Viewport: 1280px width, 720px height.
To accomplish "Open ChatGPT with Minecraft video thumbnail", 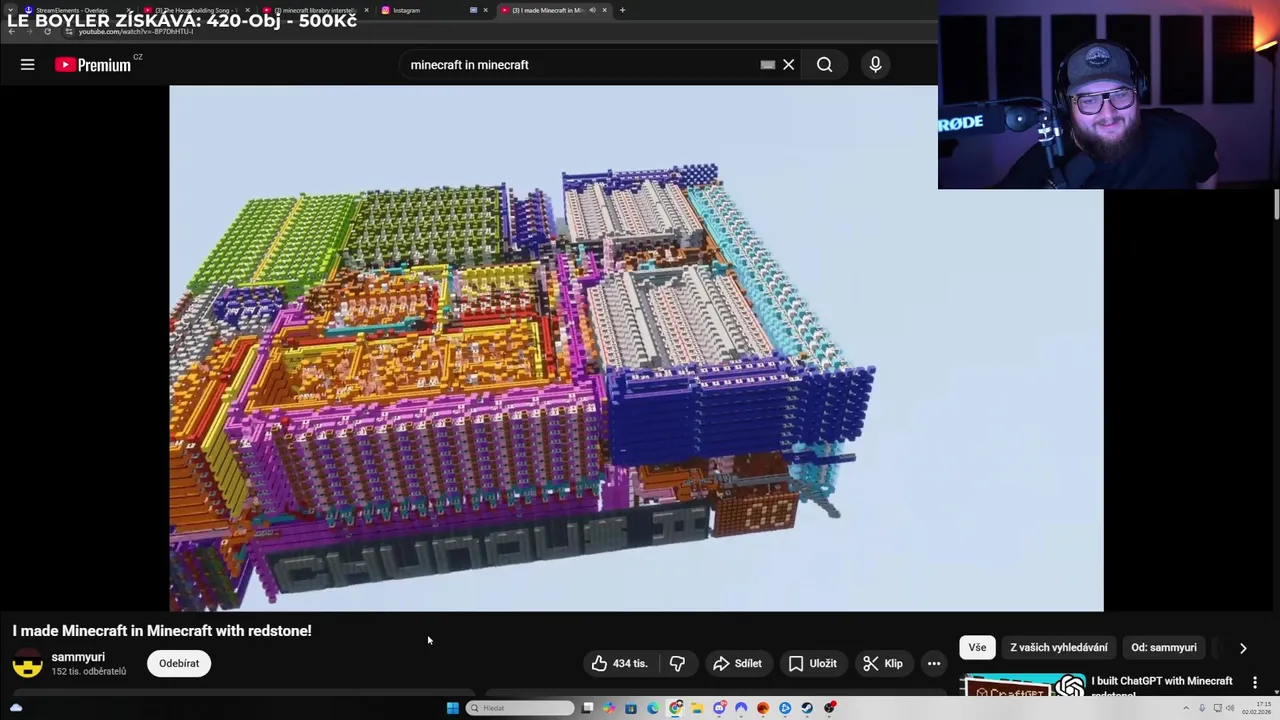I will [1023, 686].
